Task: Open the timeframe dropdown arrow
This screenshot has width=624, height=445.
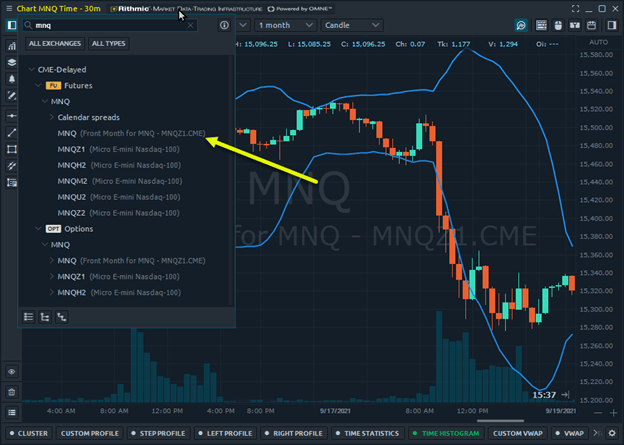Action: [243, 25]
